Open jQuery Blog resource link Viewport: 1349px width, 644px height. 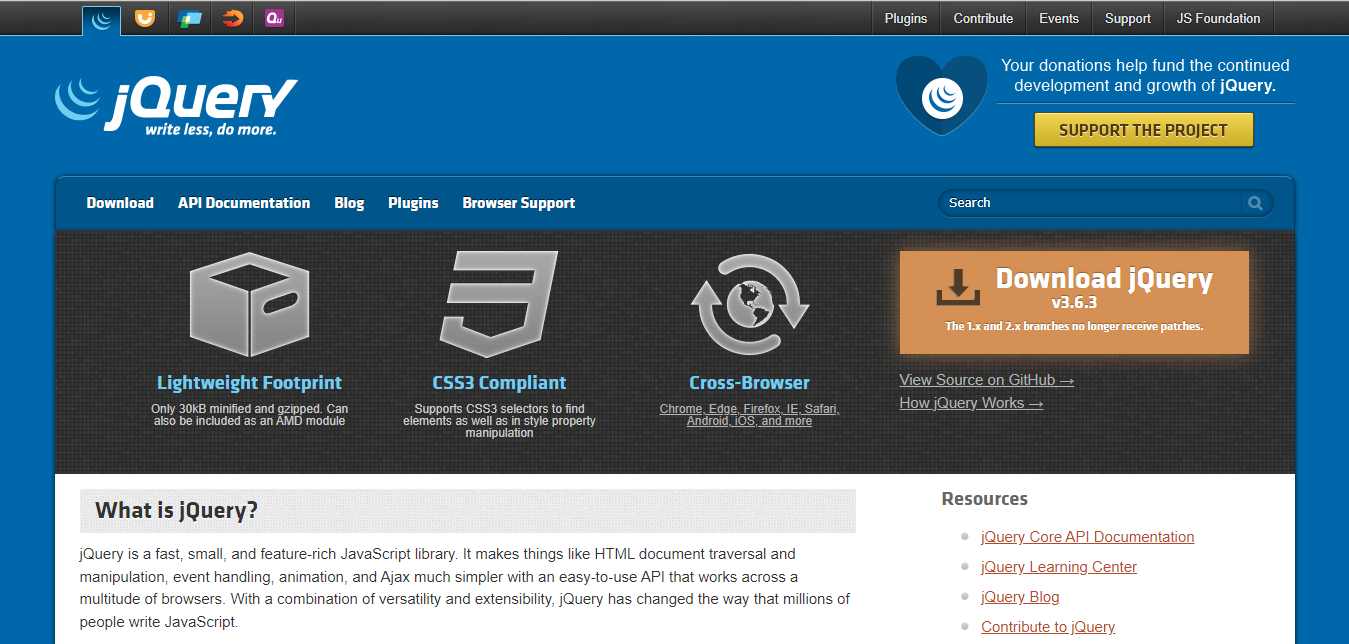[1020, 597]
